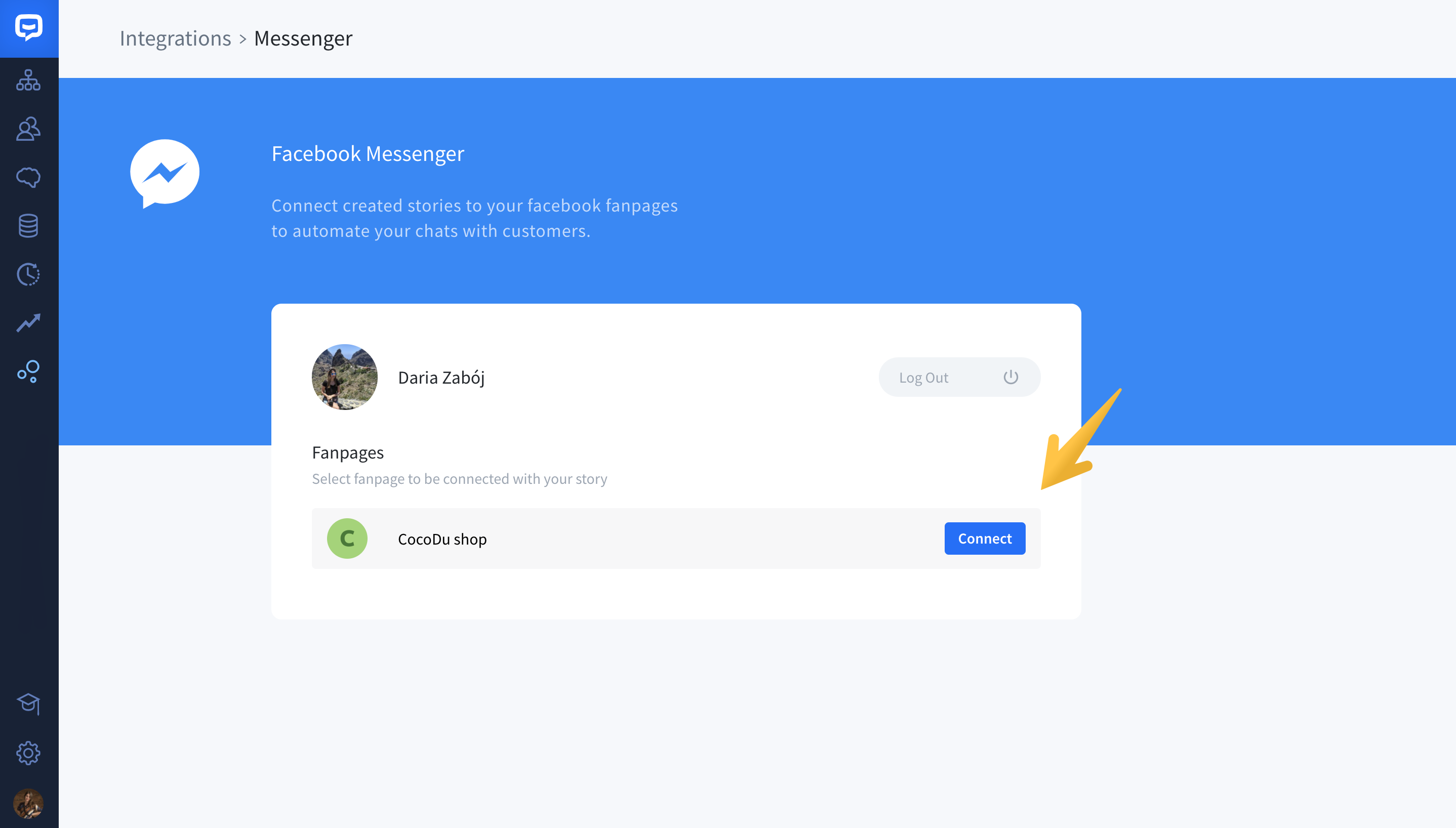Open the Stories hierarchy icon in sidebar
The width and height of the screenshot is (1456, 828).
[28, 80]
